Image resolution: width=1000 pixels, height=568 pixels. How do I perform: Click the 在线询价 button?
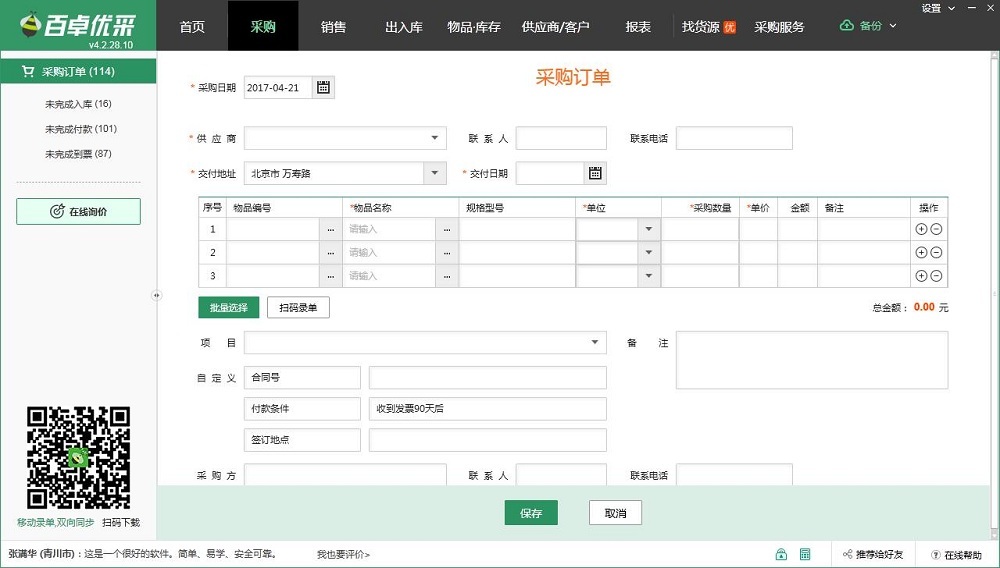pos(78,212)
